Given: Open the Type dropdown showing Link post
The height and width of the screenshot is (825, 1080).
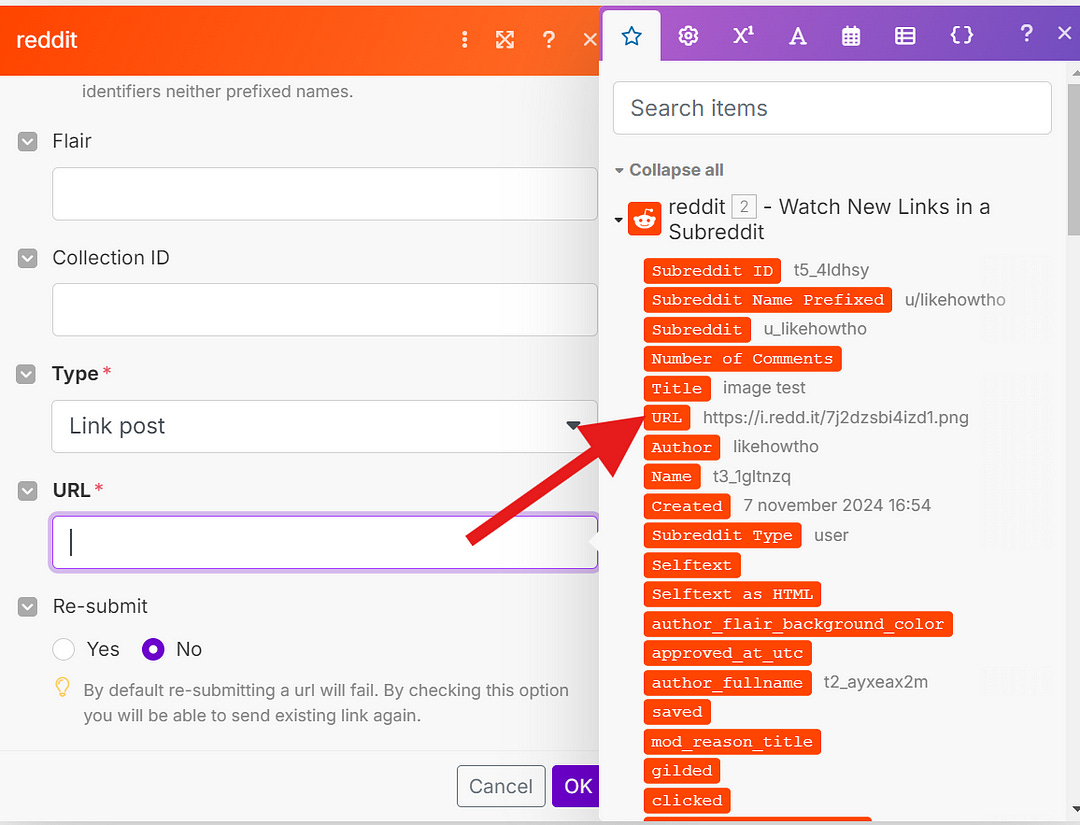Looking at the screenshot, I should [324, 426].
